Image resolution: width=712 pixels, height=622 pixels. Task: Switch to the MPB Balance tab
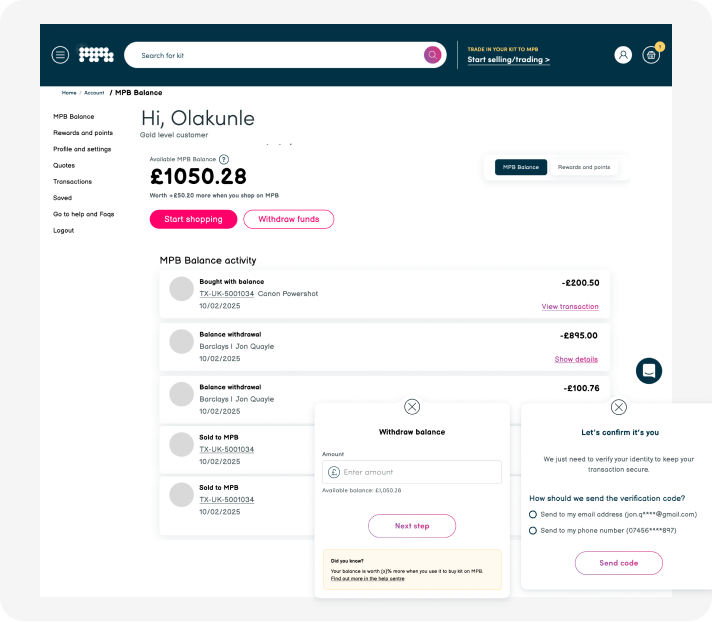coord(521,167)
